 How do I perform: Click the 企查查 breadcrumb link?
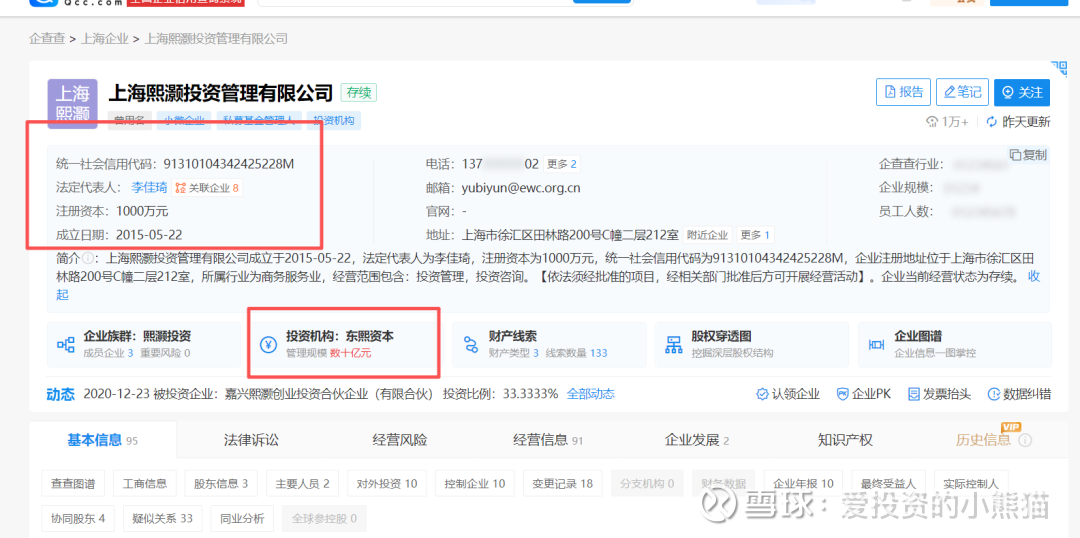(x=48, y=39)
